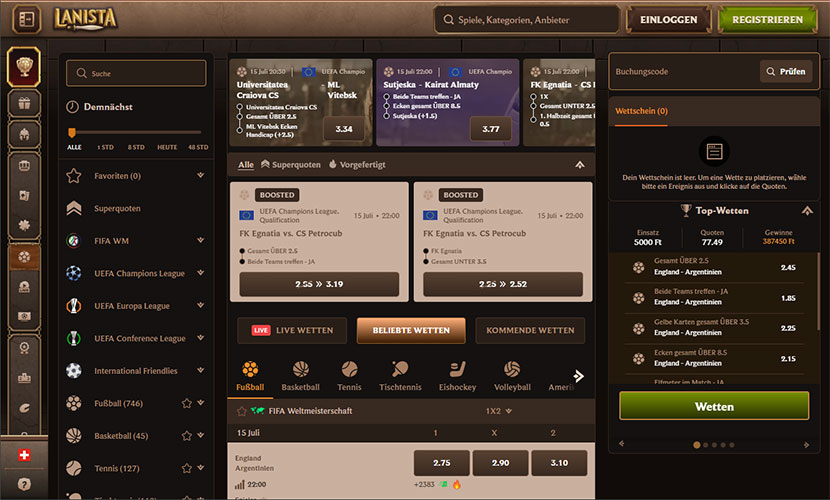Choose the Swiss flag language icon
This screenshot has height=500, width=830.
point(24,455)
